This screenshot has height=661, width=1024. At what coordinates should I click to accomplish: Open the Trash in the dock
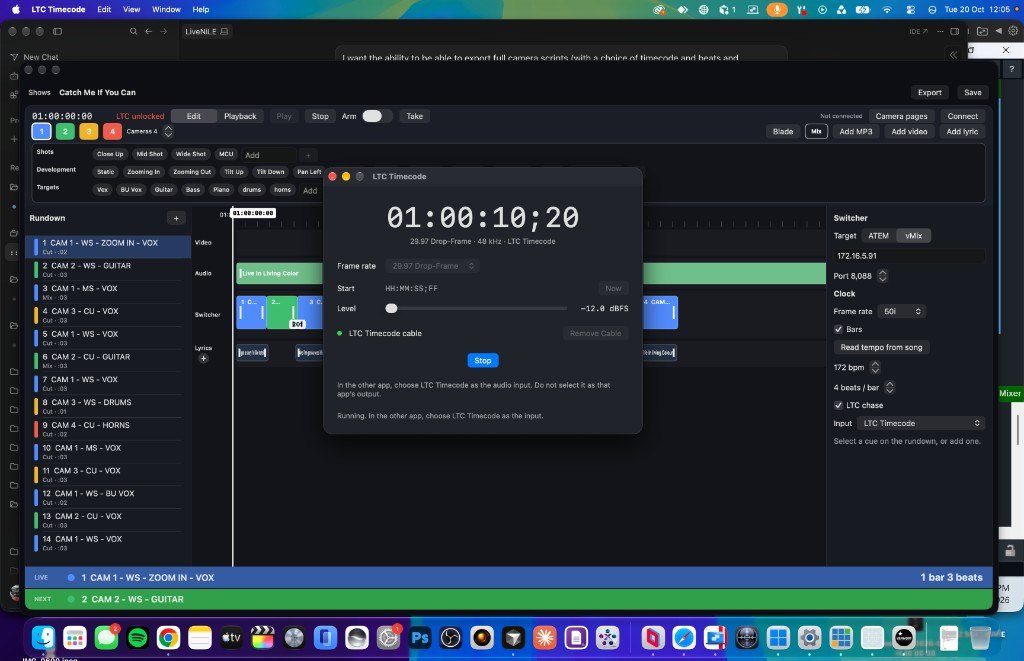tap(980, 637)
